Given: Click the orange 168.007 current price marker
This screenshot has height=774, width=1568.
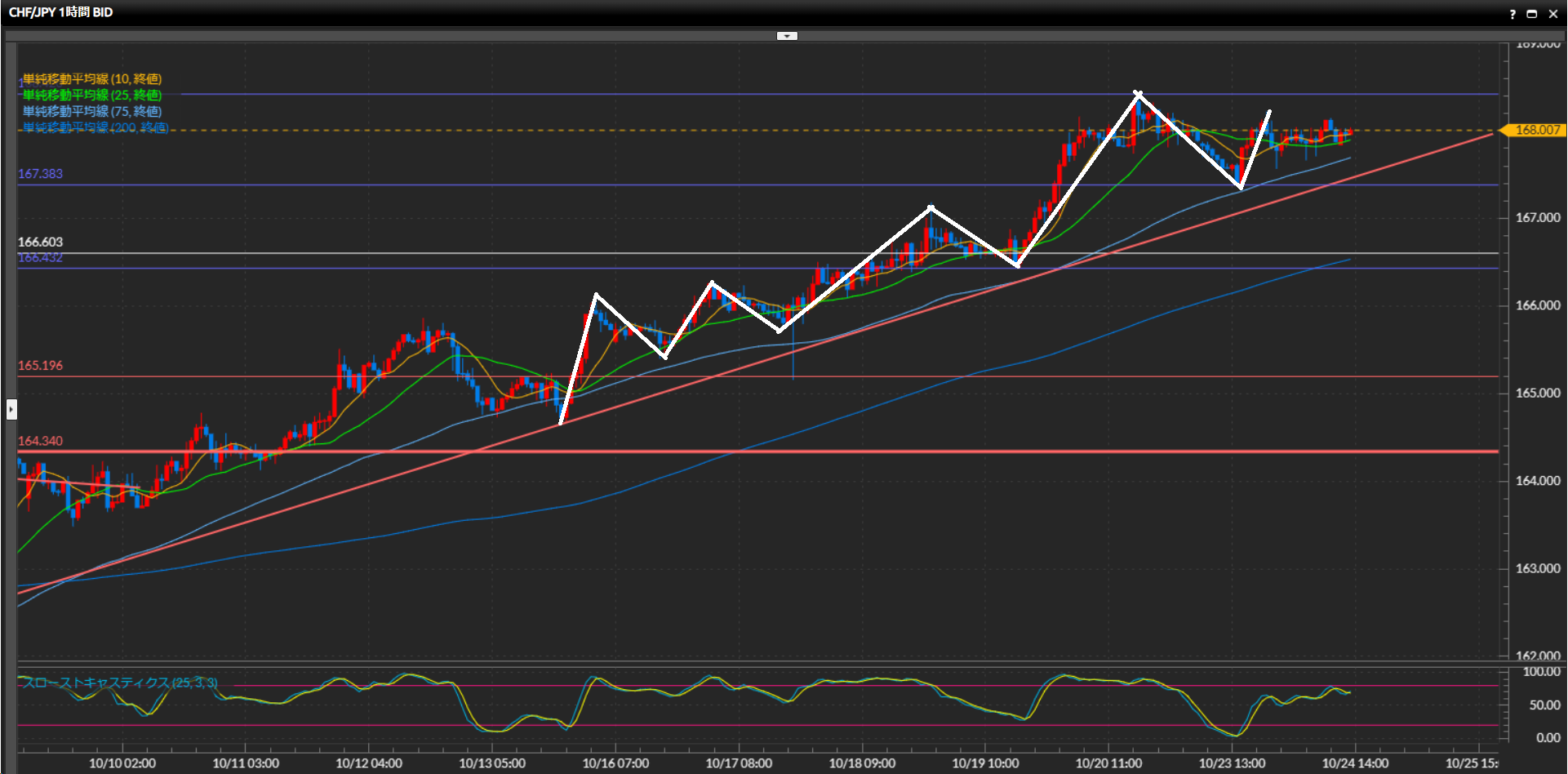Looking at the screenshot, I should [x=1536, y=130].
